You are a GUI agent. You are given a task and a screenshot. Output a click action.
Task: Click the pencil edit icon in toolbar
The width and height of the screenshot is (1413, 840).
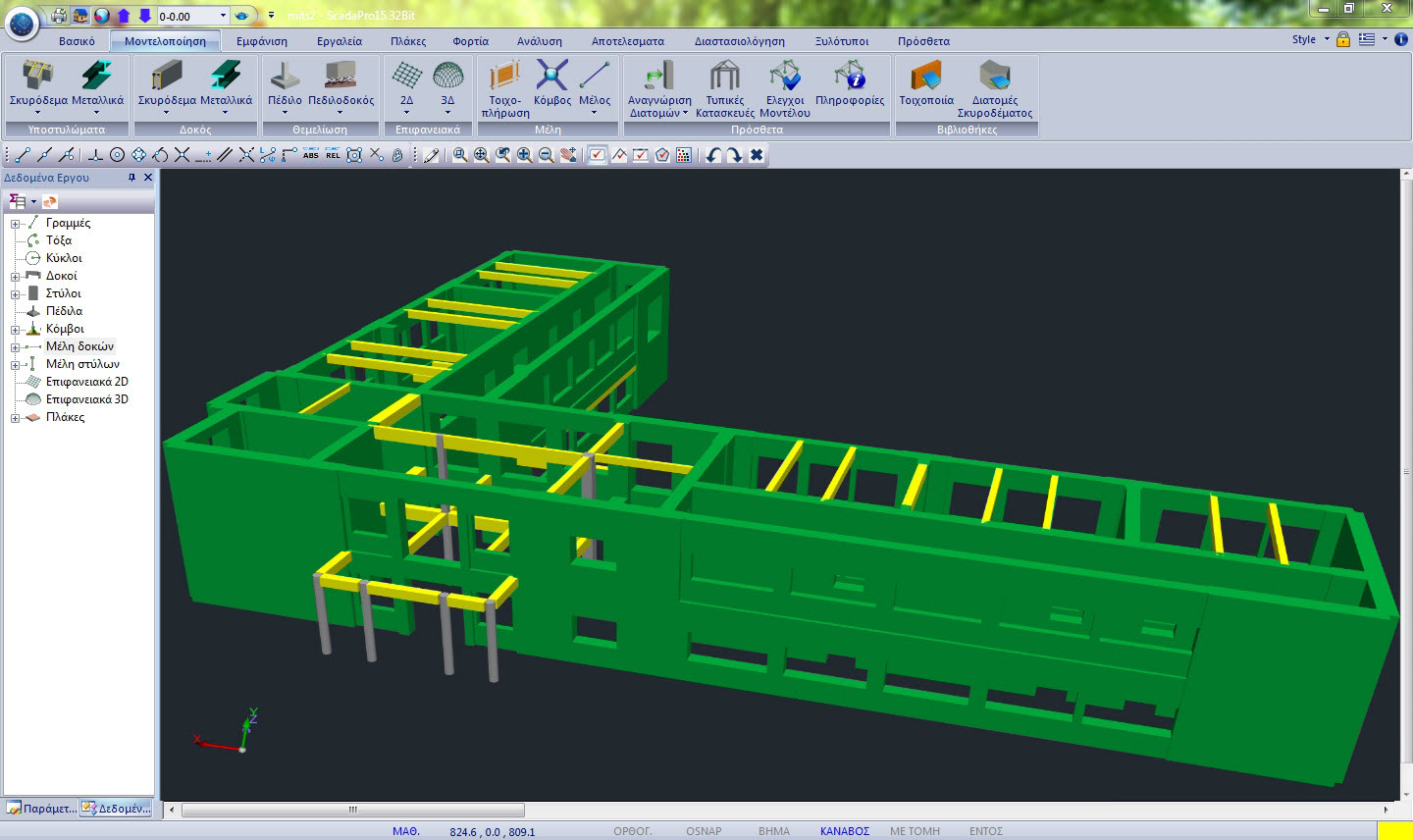[431, 155]
